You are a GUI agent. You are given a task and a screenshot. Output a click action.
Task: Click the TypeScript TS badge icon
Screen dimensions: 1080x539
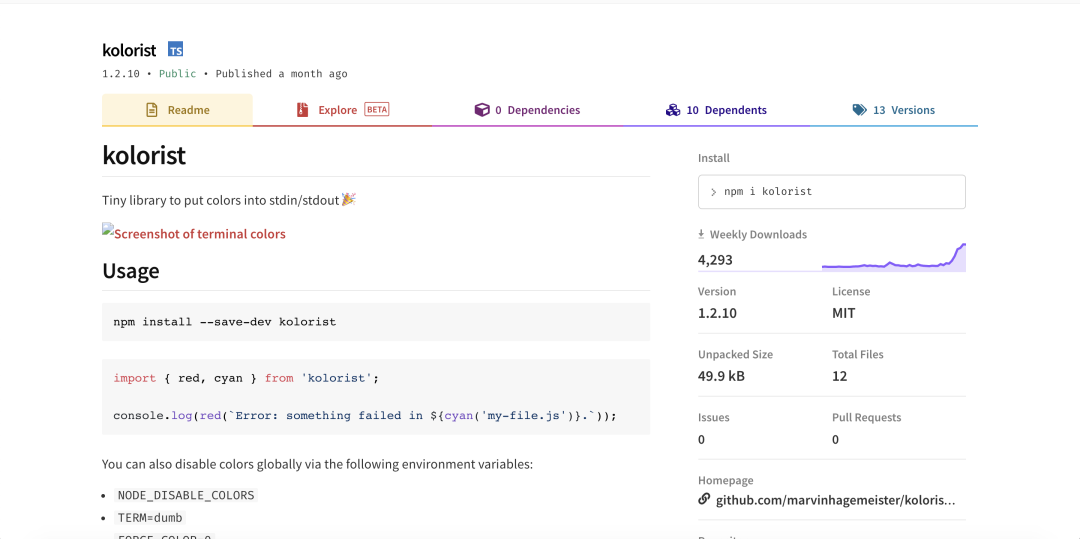click(x=176, y=50)
